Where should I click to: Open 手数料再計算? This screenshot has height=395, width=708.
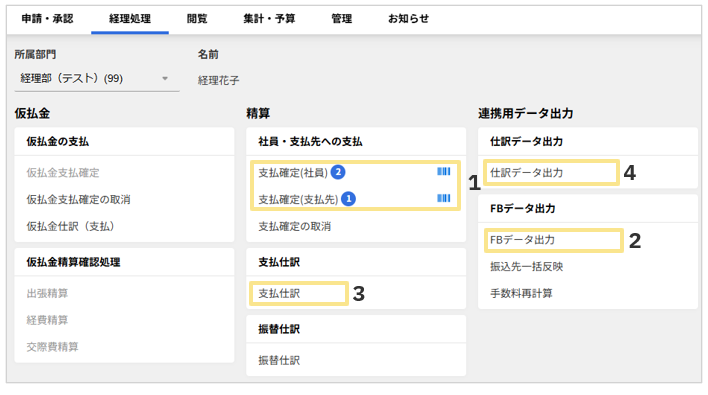pos(521,293)
